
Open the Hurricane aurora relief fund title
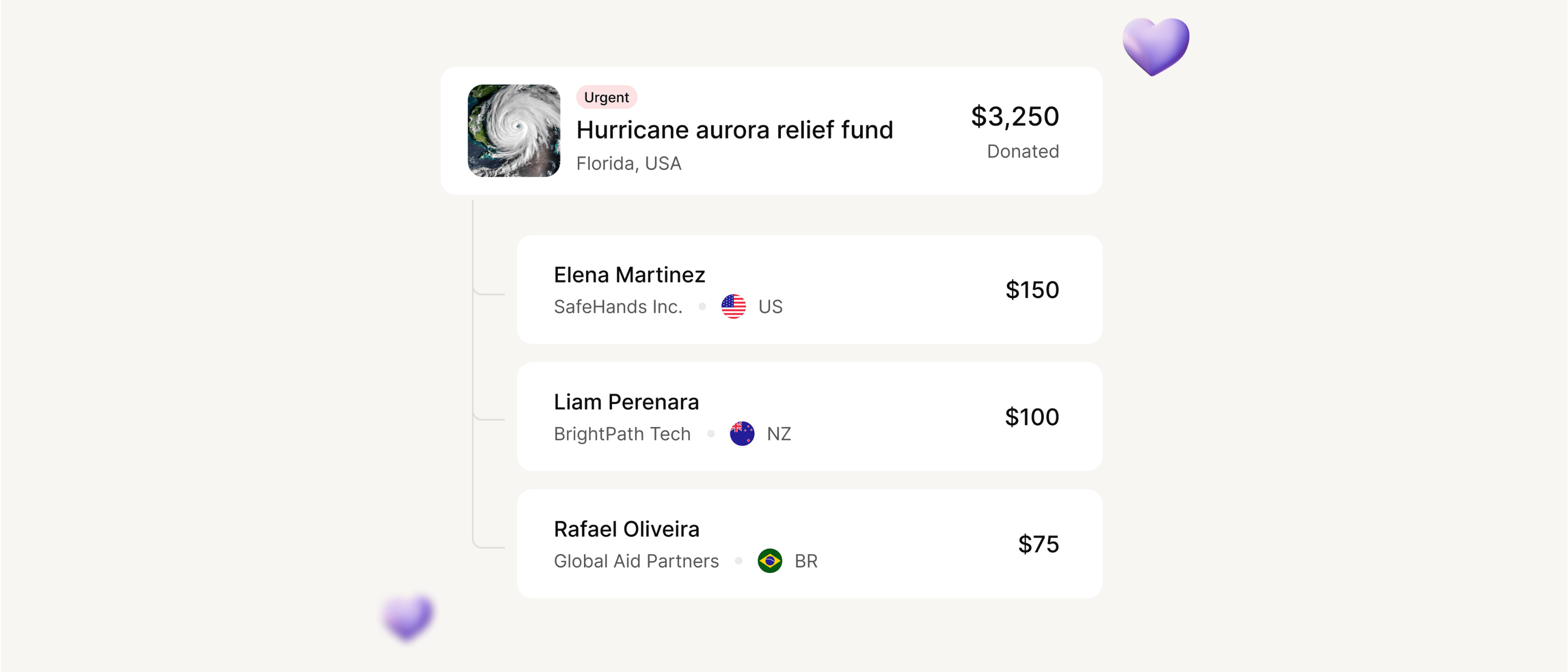(734, 130)
